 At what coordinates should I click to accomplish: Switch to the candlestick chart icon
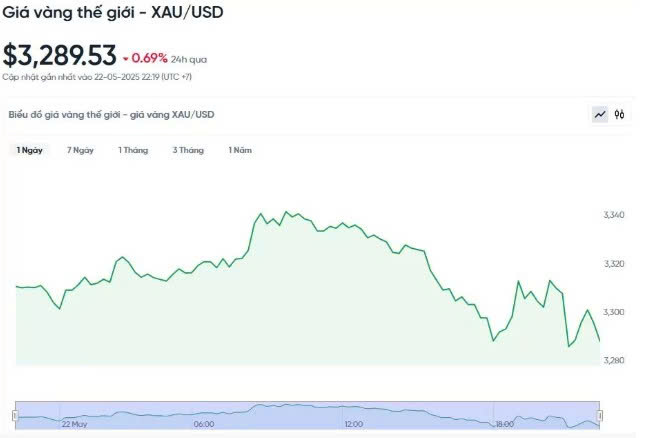pyautogui.click(x=620, y=115)
